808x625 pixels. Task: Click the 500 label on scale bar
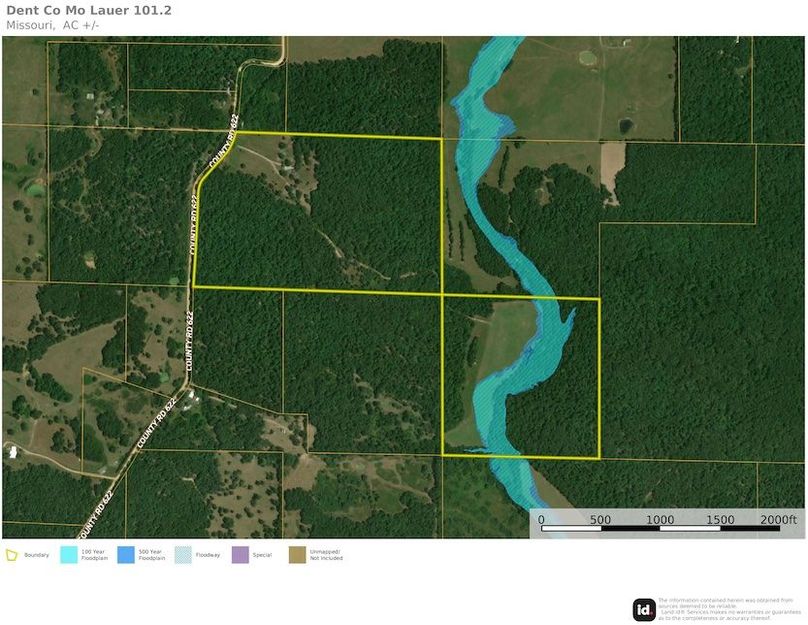pyautogui.click(x=600, y=520)
